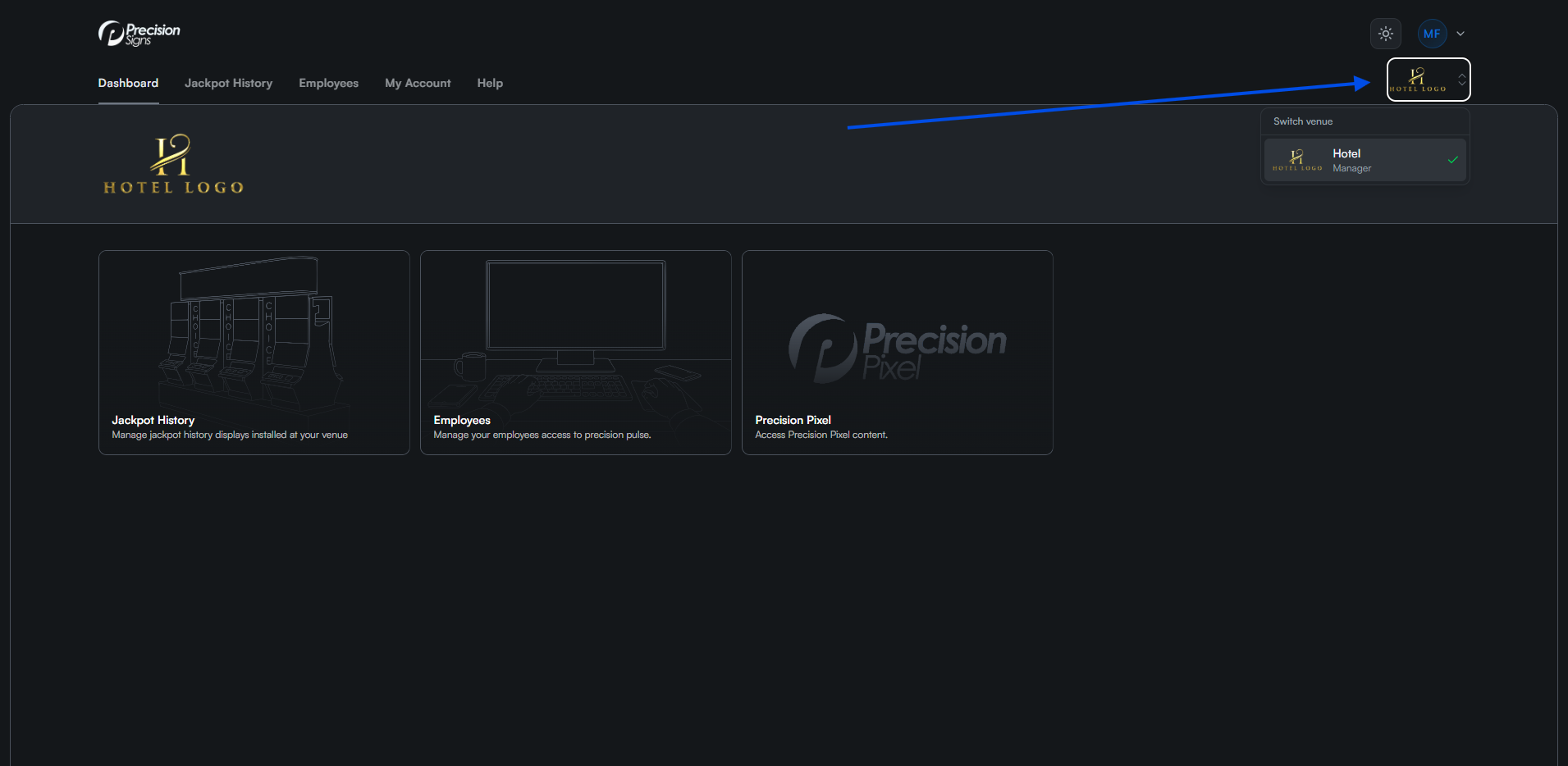Screen dimensions: 1568x766
Task: Select the Hotel venue name in the list
Action: click(x=1346, y=153)
